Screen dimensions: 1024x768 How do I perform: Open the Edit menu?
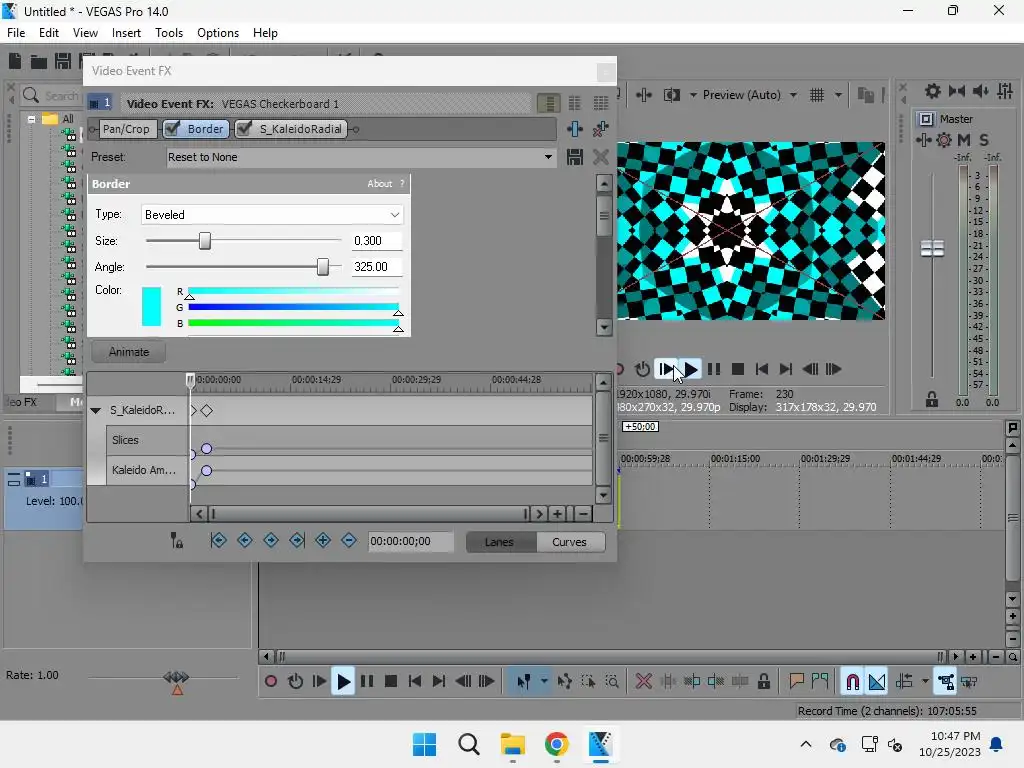point(49,33)
